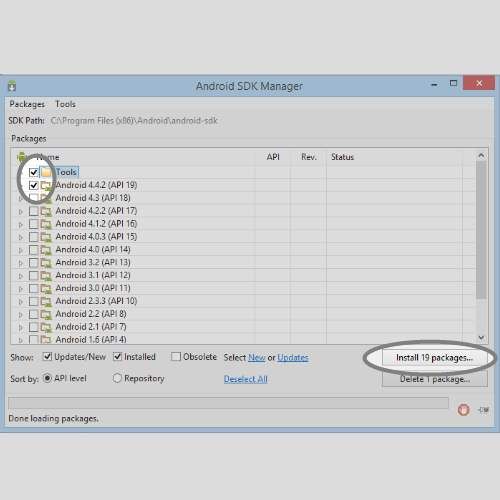Click the SDK Path text value
Image resolution: width=500 pixels, height=500 pixels.
click(x=134, y=121)
